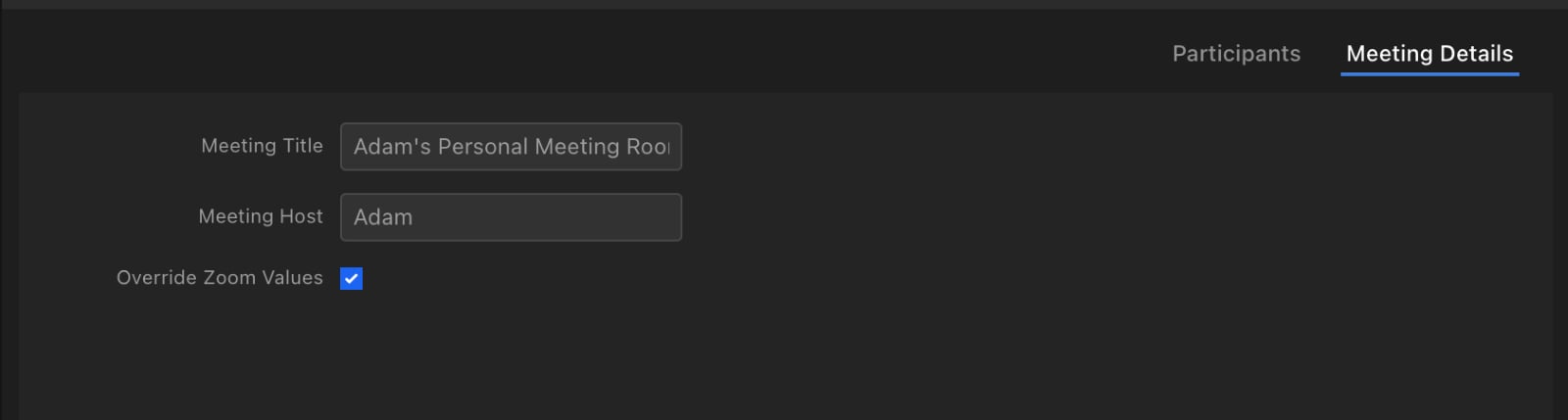Focus the Meeting Host input field
Screen dimensions: 1568x420
pyautogui.click(x=511, y=217)
